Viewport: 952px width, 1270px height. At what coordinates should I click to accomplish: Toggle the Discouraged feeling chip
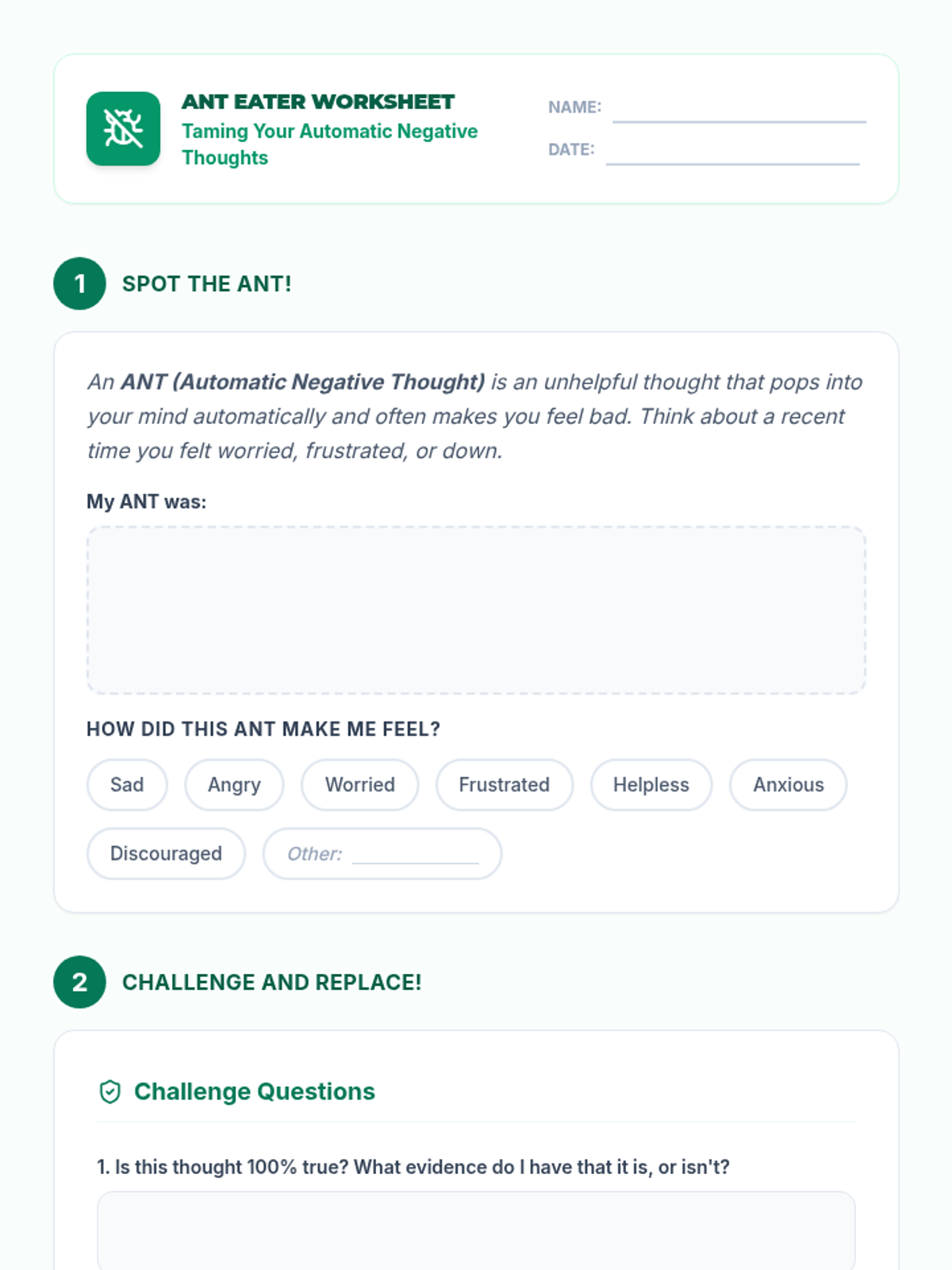point(166,854)
